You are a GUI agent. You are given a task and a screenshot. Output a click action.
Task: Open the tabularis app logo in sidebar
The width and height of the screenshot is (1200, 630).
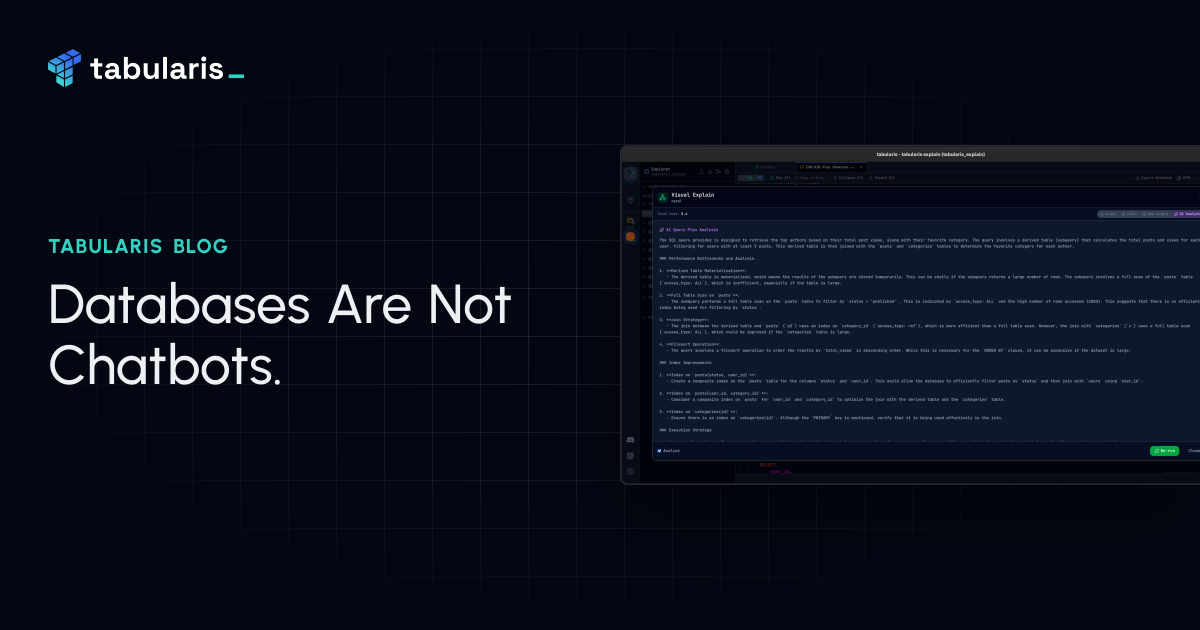[x=630, y=174]
